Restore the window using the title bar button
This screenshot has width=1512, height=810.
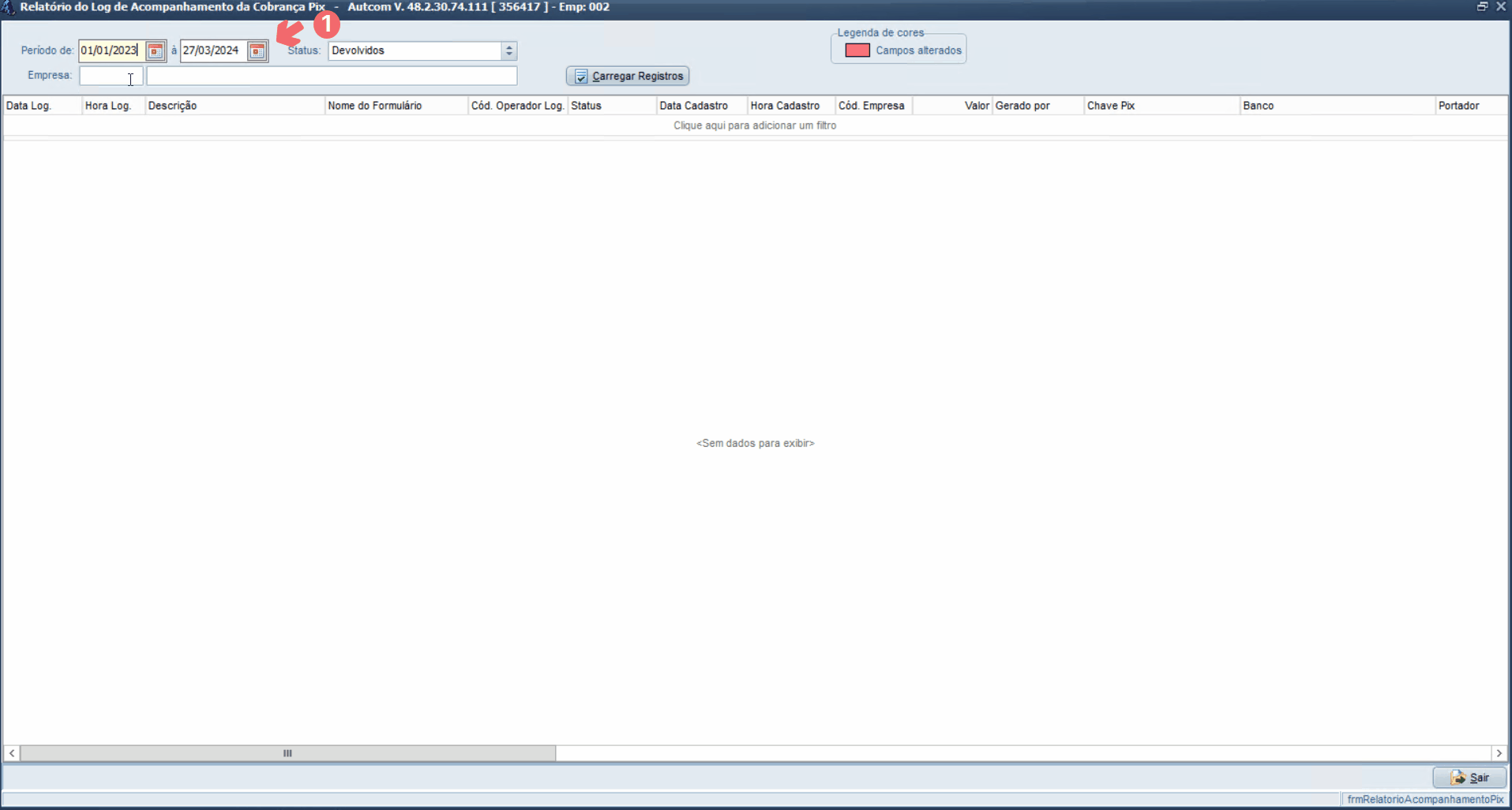(x=1482, y=6)
